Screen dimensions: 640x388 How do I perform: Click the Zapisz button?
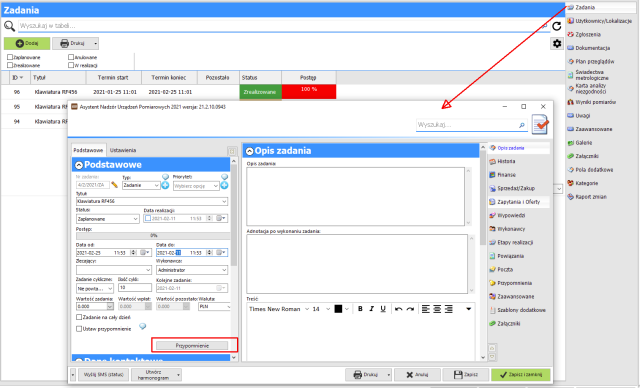(x=466, y=375)
